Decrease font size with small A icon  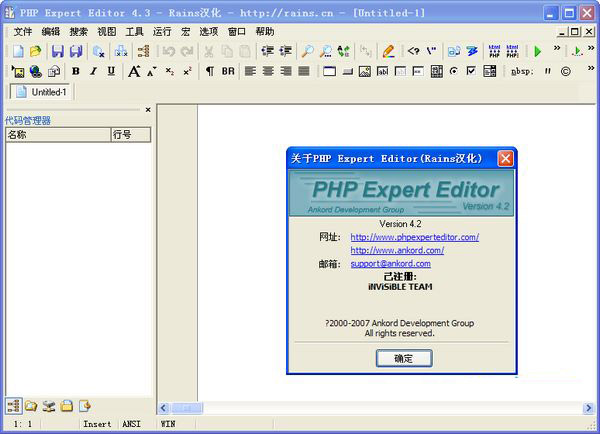point(152,71)
